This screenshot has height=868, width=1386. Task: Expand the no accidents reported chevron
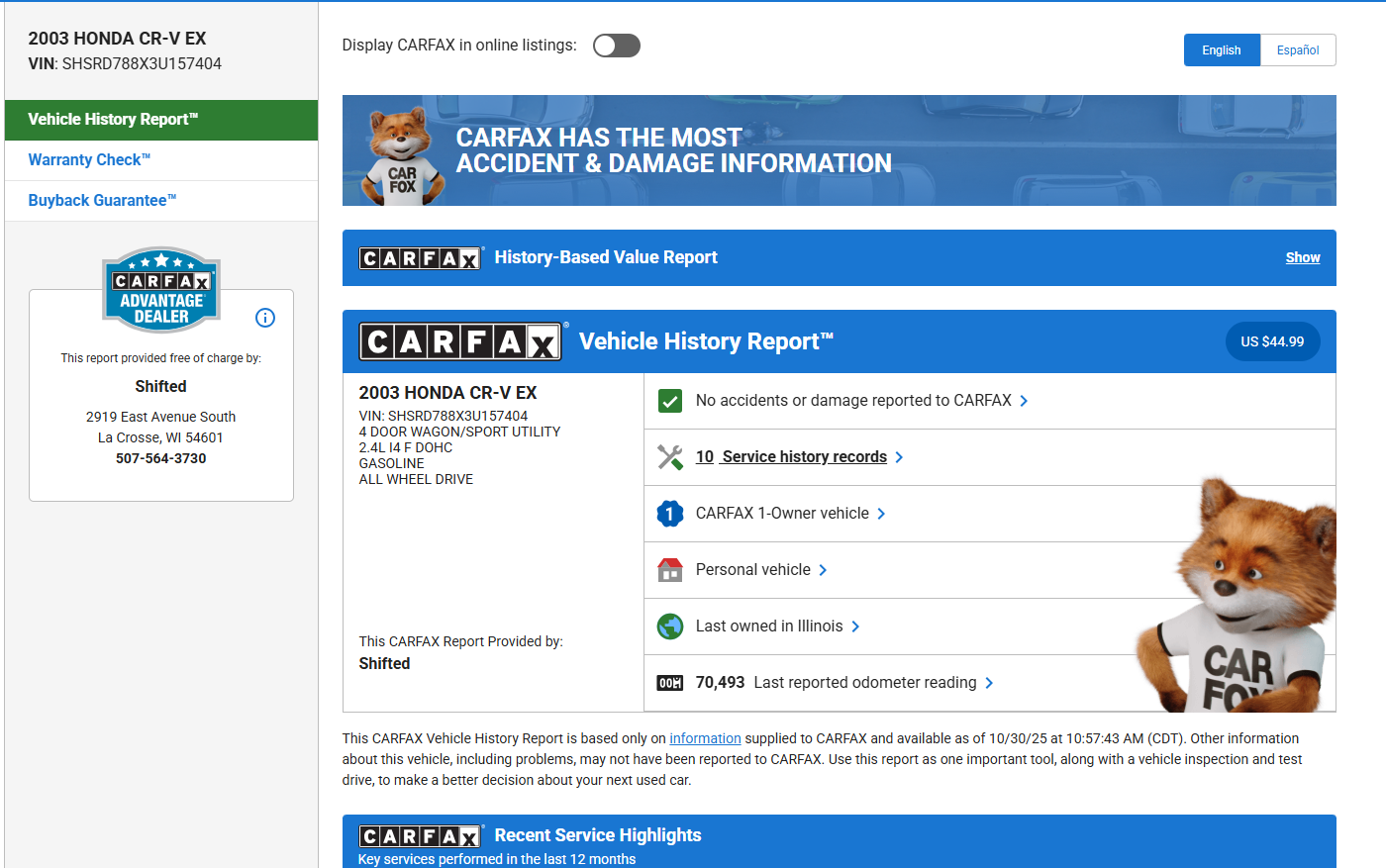(1024, 401)
